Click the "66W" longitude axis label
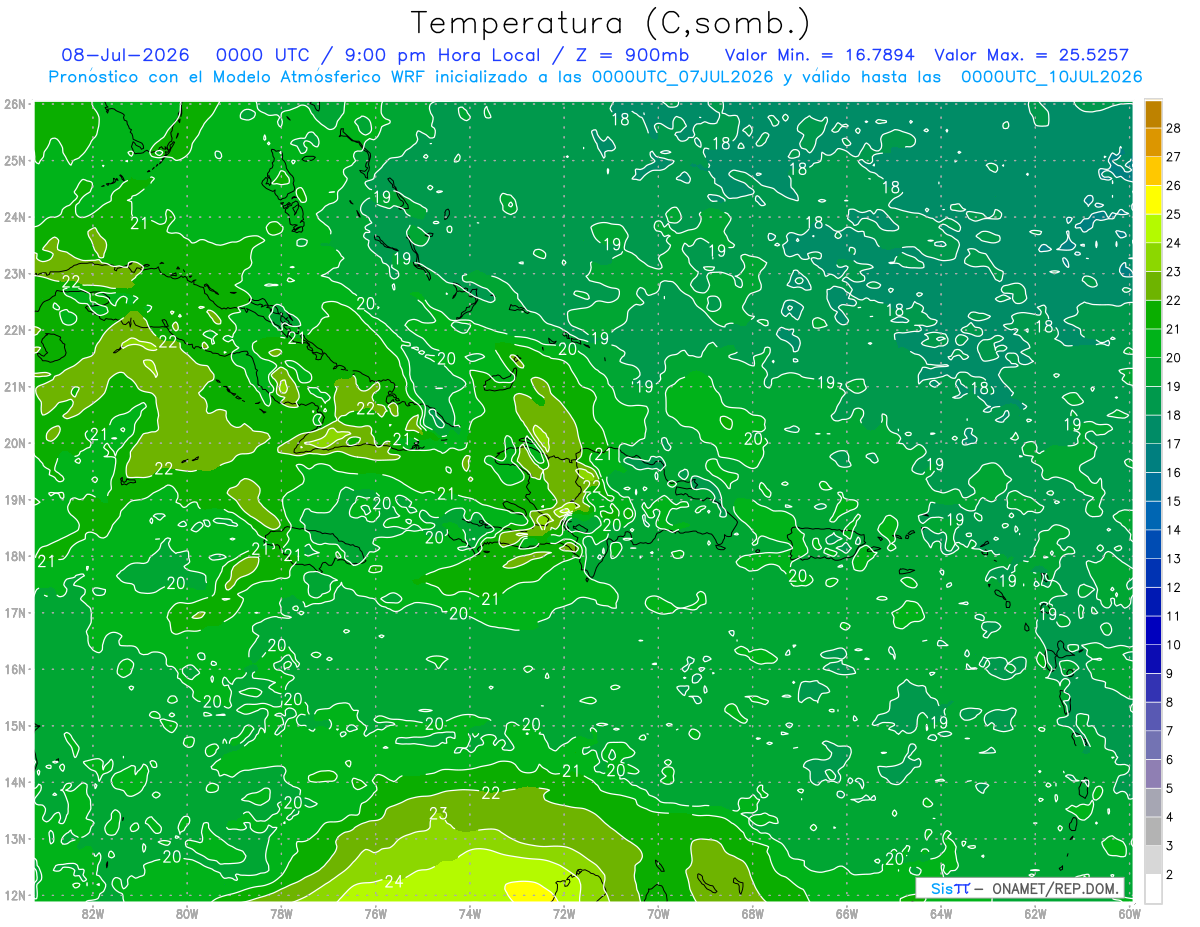The image size is (1200, 927). pyautogui.click(x=847, y=912)
